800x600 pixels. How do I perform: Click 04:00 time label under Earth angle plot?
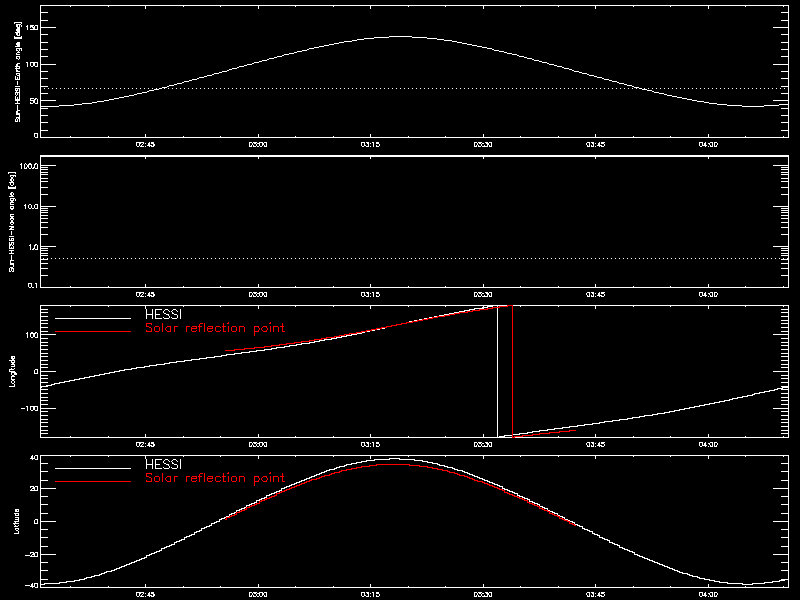[x=708, y=145]
